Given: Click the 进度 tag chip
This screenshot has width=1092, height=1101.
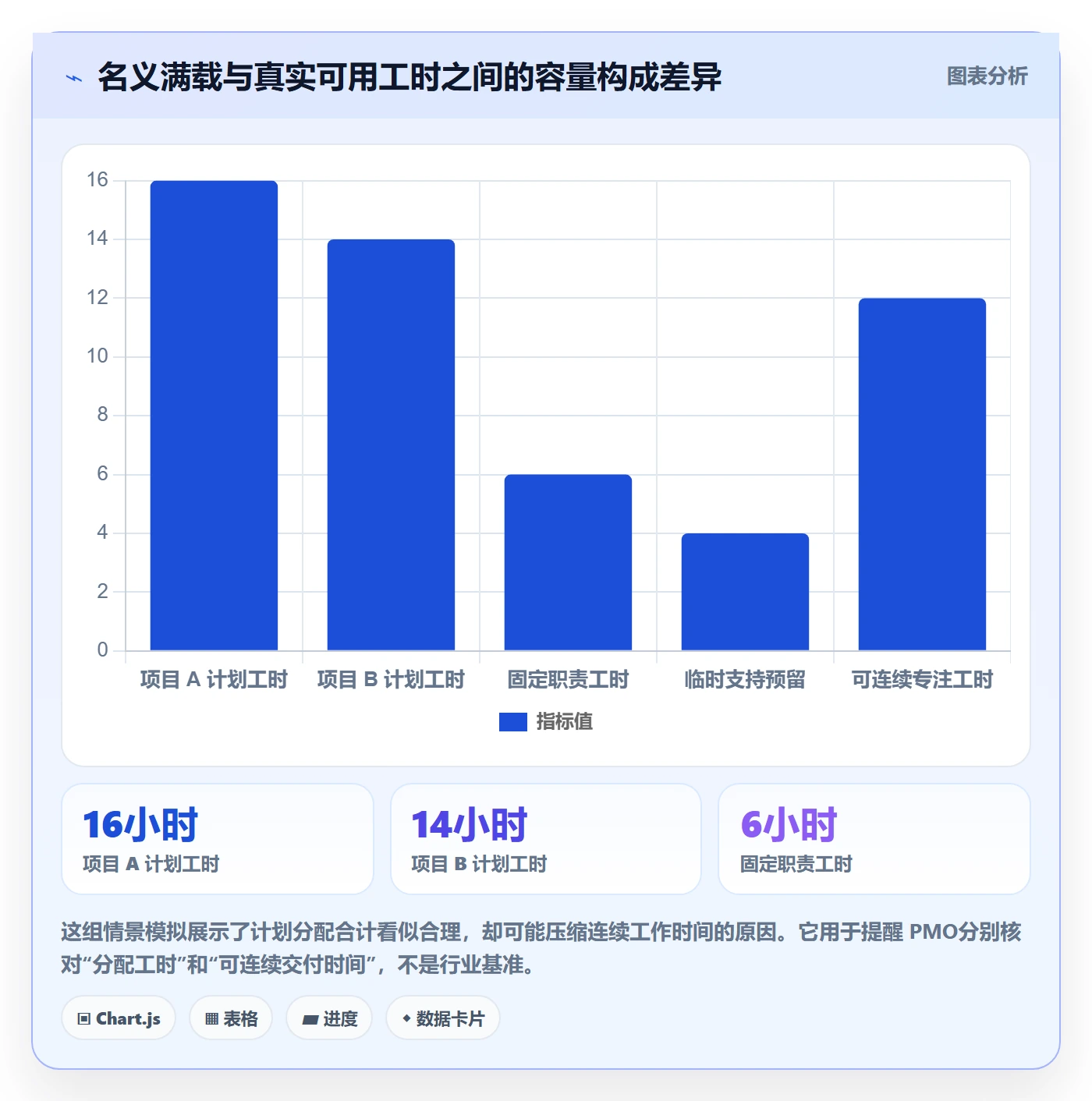Looking at the screenshot, I should (329, 1018).
